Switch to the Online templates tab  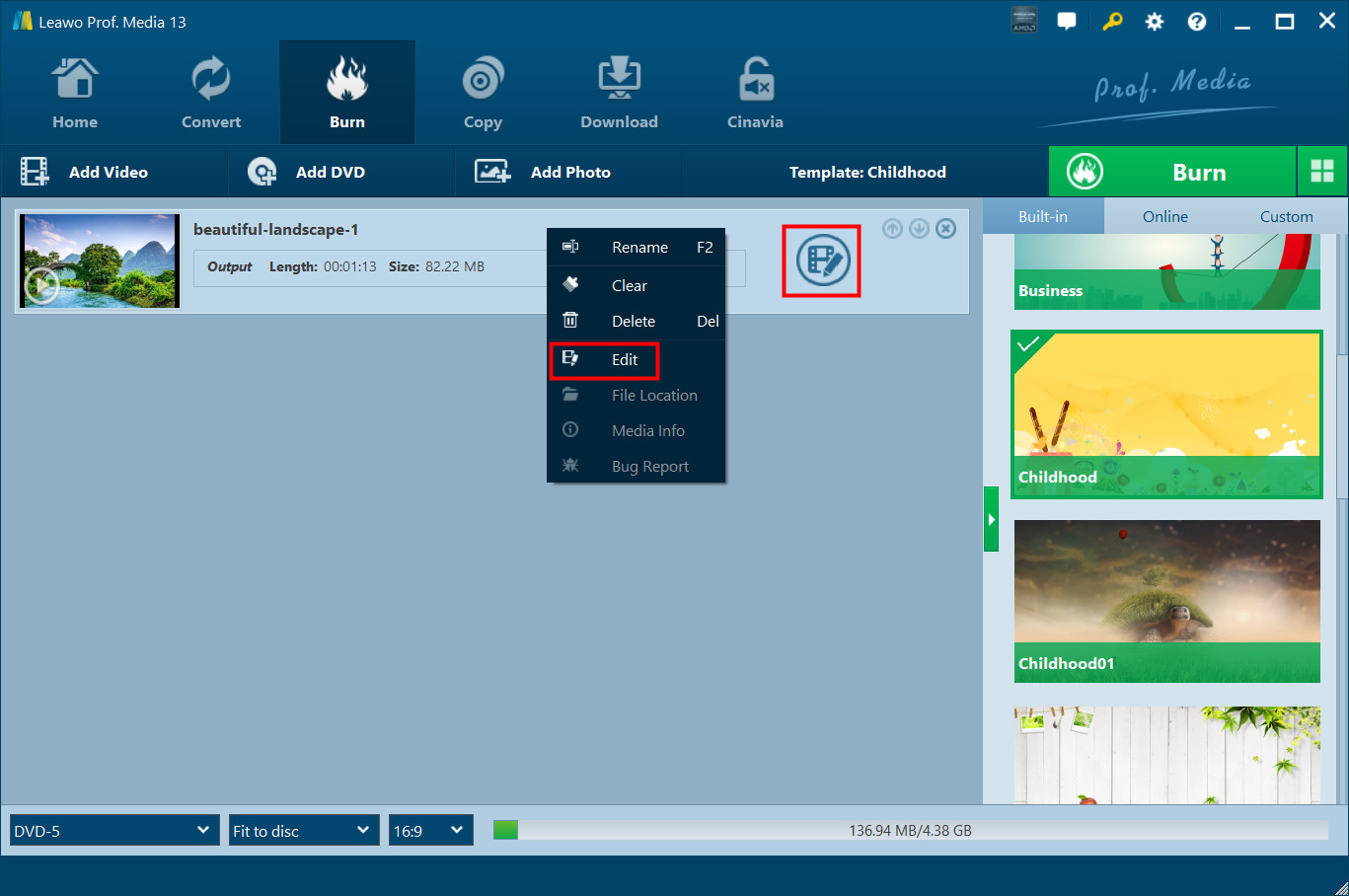pos(1165,216)
